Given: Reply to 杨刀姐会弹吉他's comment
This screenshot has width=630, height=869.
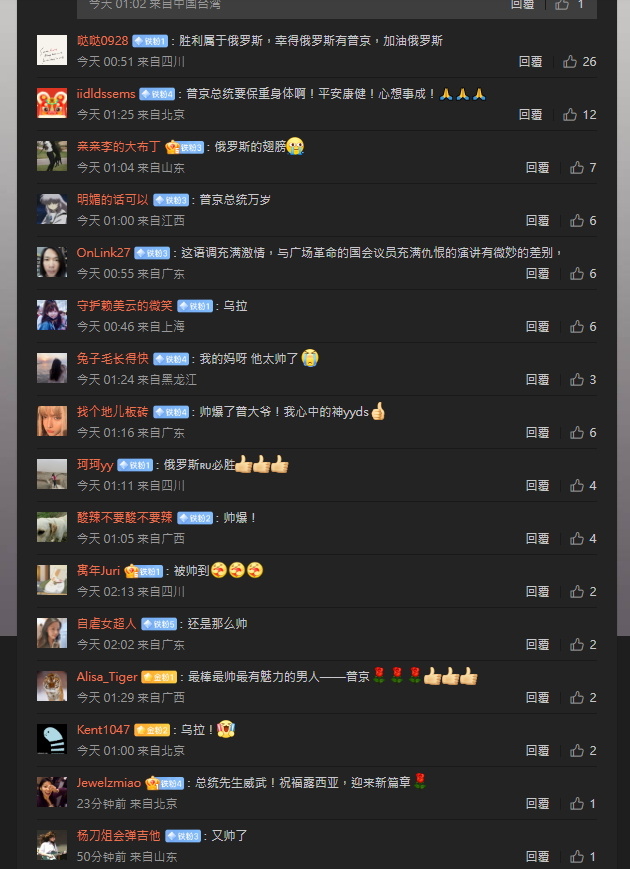Looking at the screenshot, I should (x=537, y=856).
